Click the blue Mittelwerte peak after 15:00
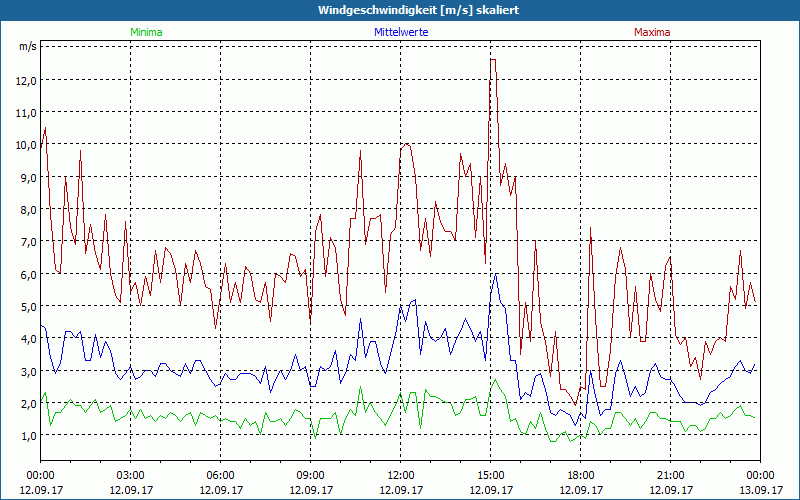The width and height of the screenshot is (800, 500). [x=495, y=274]
